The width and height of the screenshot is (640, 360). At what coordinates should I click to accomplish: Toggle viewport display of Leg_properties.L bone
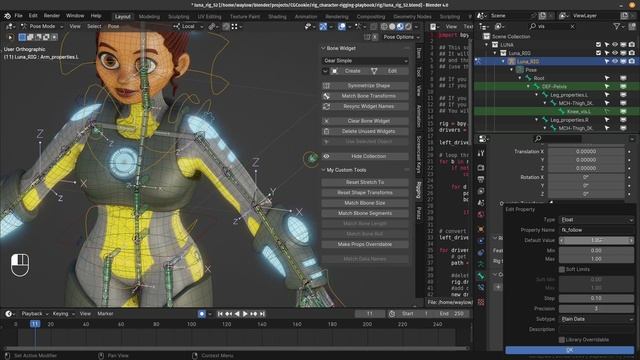(x=623, y=95)
